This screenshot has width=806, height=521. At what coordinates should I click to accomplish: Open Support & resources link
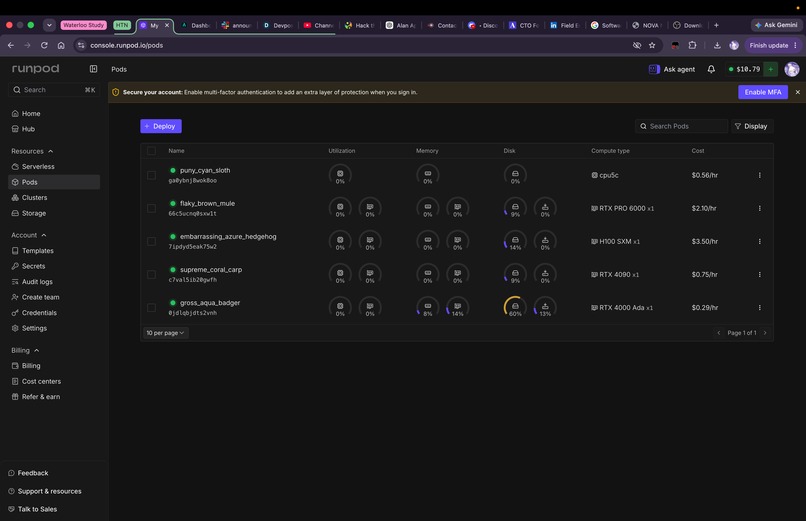point(45,491)
